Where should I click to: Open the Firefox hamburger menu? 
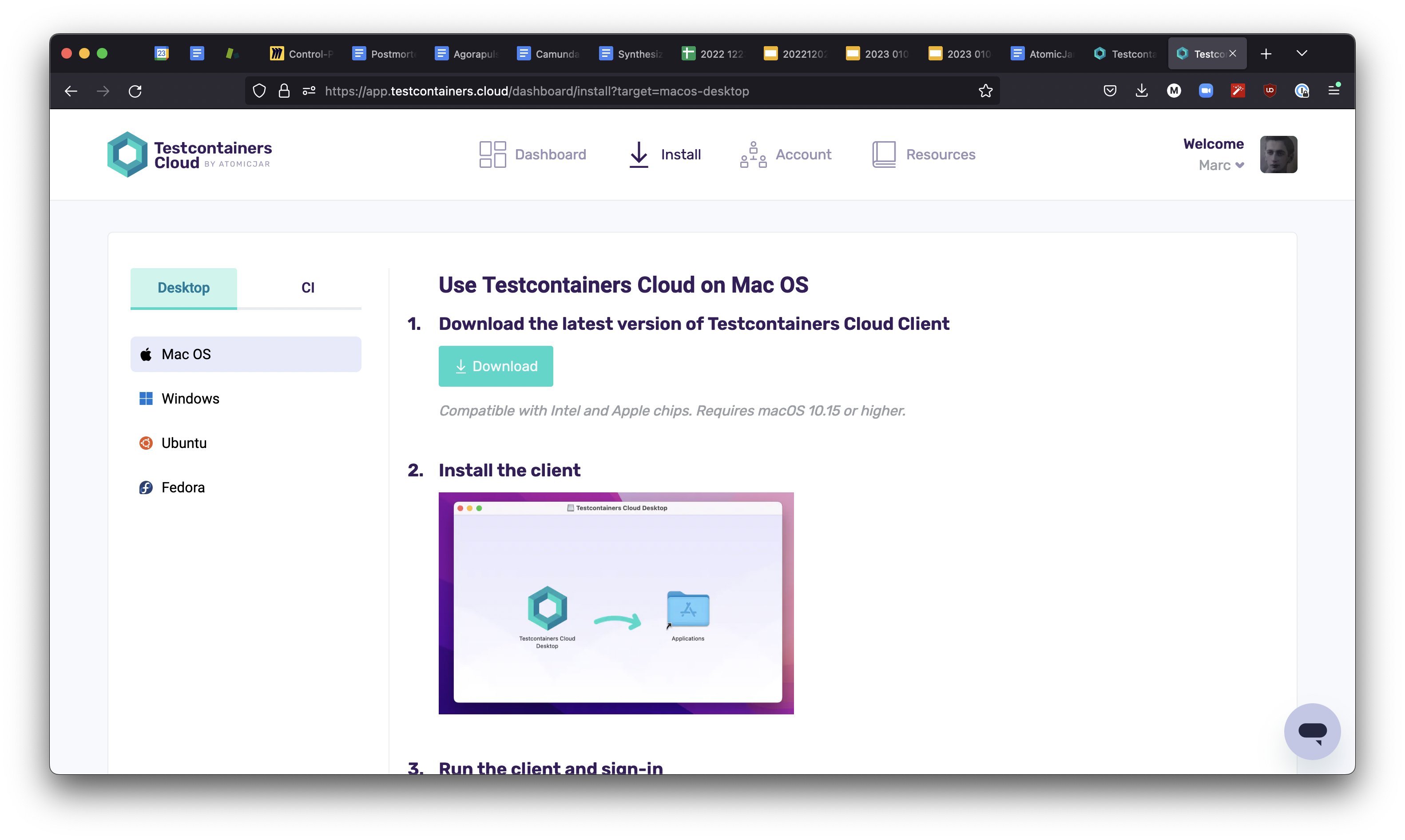(1334, 90)
